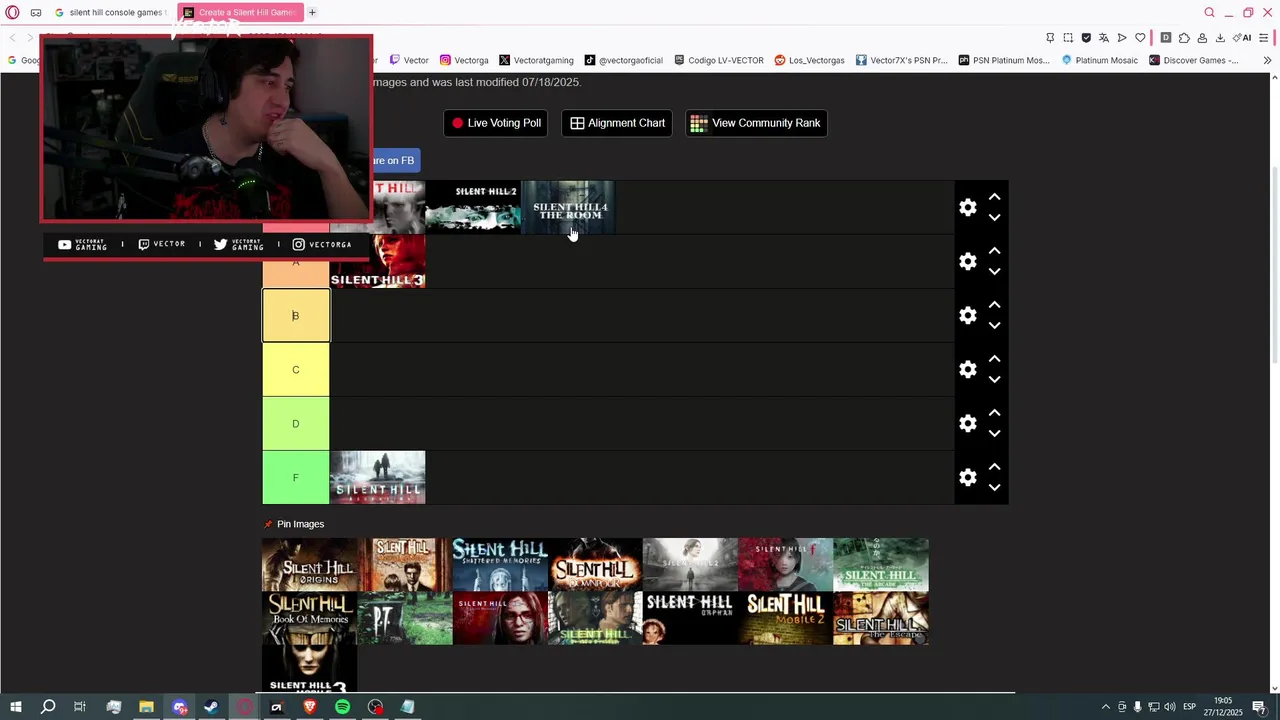Image resolution: width=1280 pixels, height=720 pixels.
Task: Select the yellow C tier label
Action: pyautogui.click(x=296, y=370)
